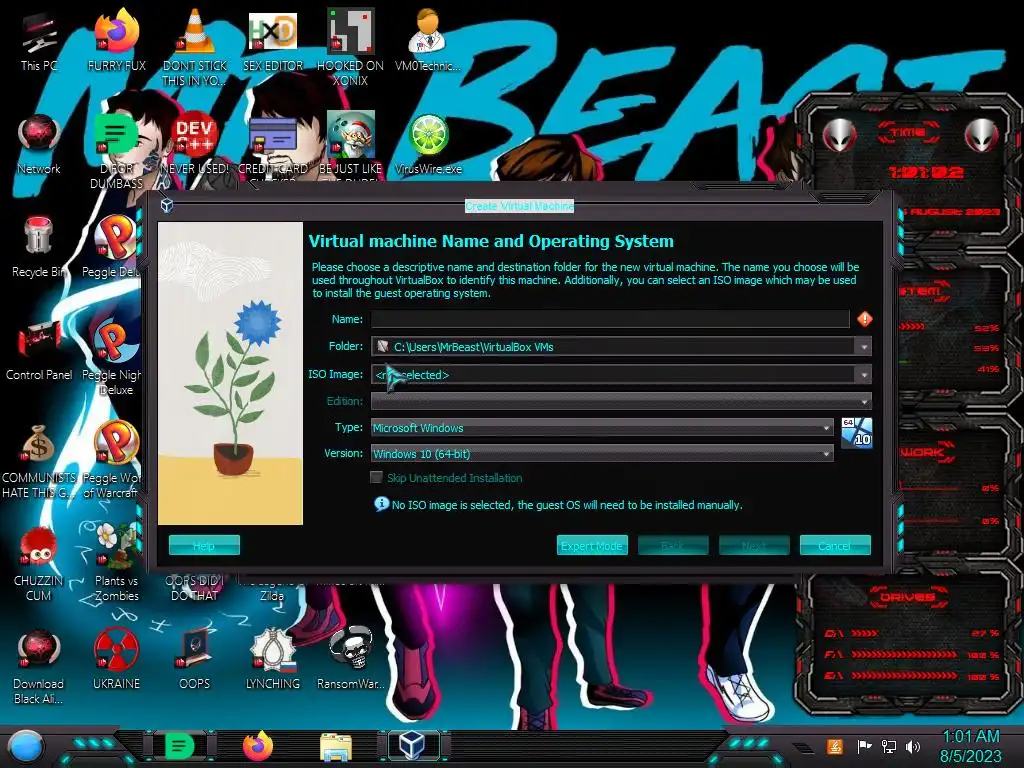This screenshot has width=1024, height=768.
Task: Select the VirtualBox taskbar button
Action: 413,746
